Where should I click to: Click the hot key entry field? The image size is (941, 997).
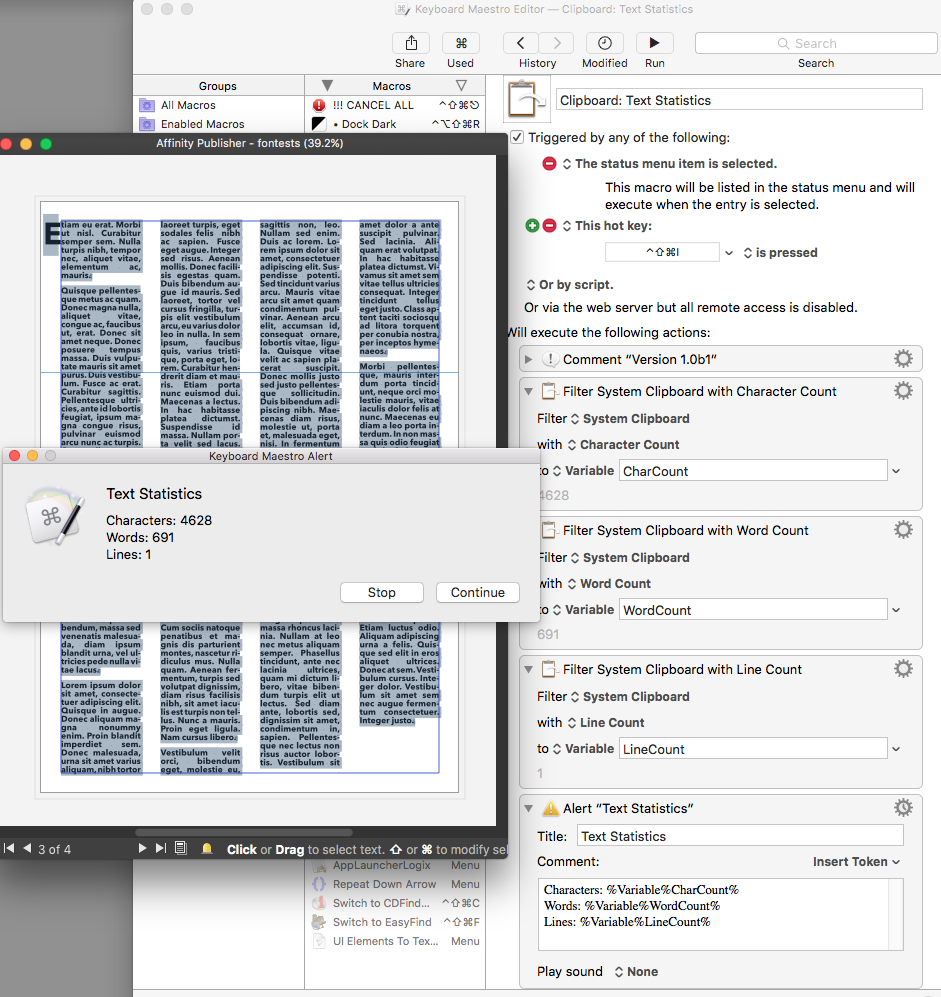(x=662, y=252)
